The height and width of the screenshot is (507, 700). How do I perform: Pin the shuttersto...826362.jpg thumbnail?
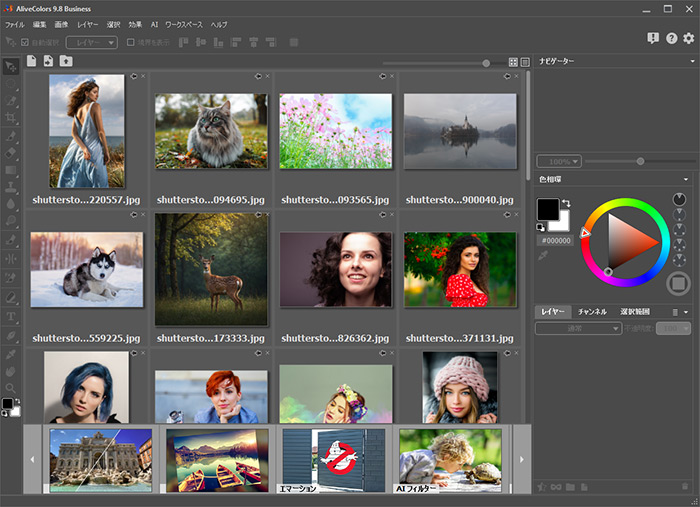coord(383,215)
